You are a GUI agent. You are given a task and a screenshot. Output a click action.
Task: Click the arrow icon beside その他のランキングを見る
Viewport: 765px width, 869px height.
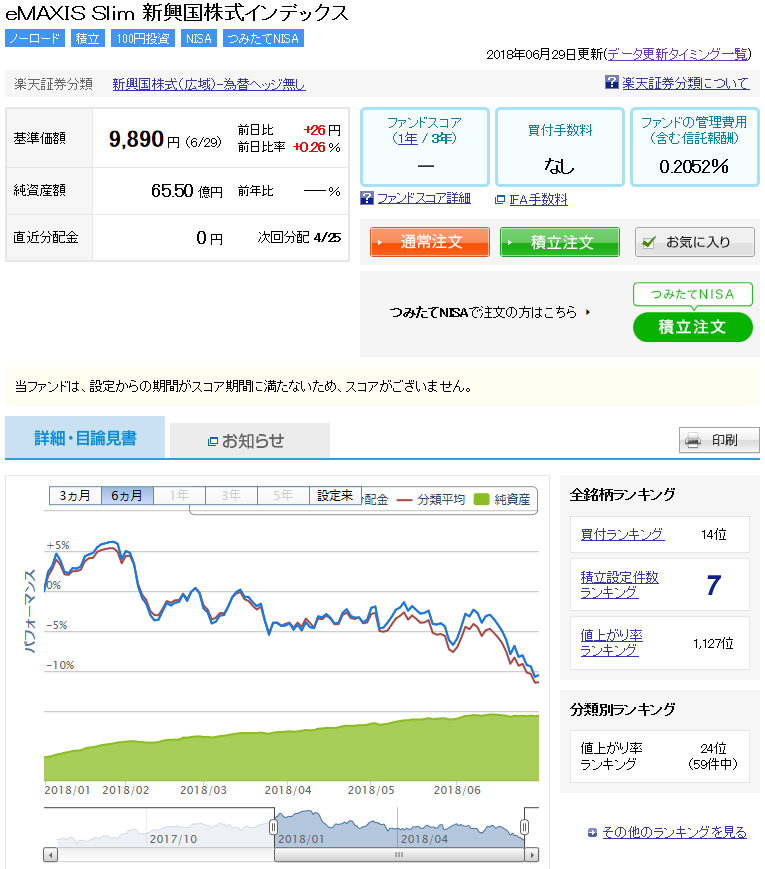click(x=592, y=832)
